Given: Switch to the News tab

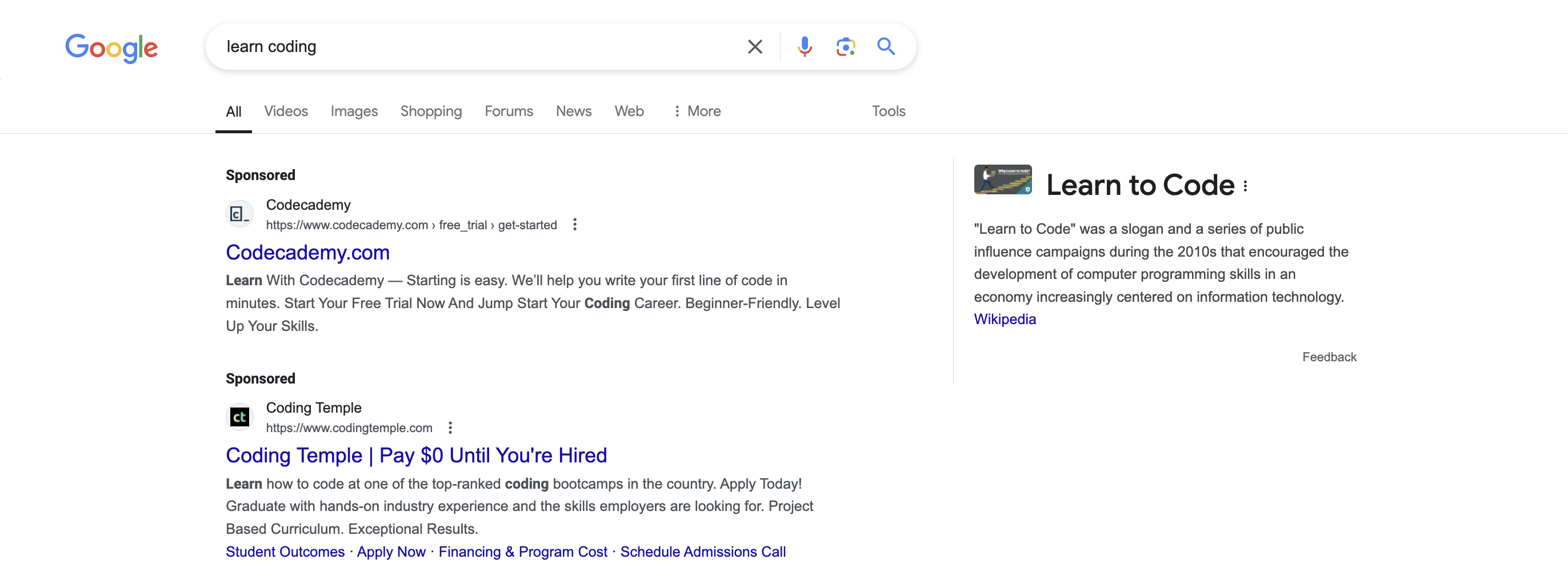Looking at the screenshot, I should click(573, 111).
